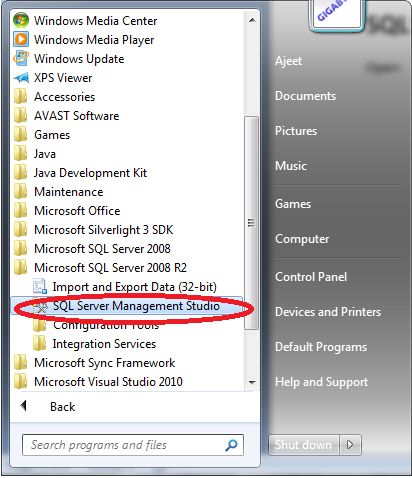Open Control Panel from right pane

pyautogui.click(x=311, y=277)
